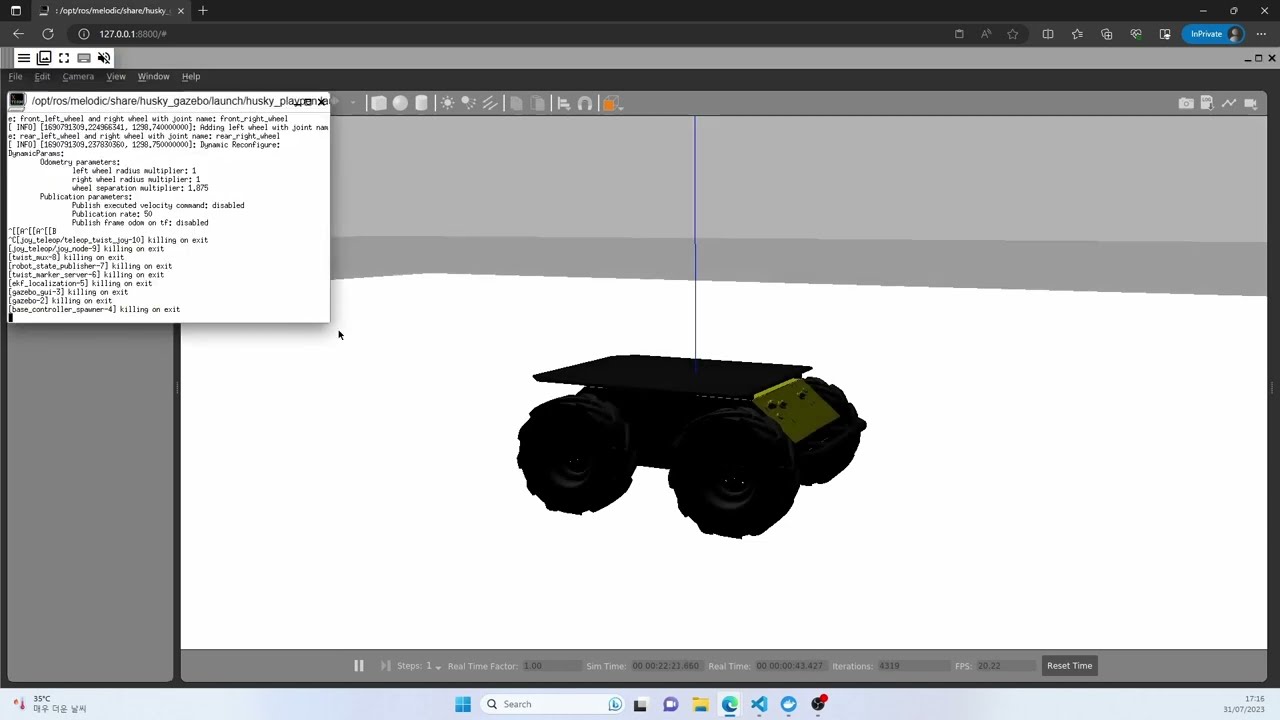The width and height of the screenshot is (1280, 720).
Task: Open Gazebo View menu
Action: point(116,76)
